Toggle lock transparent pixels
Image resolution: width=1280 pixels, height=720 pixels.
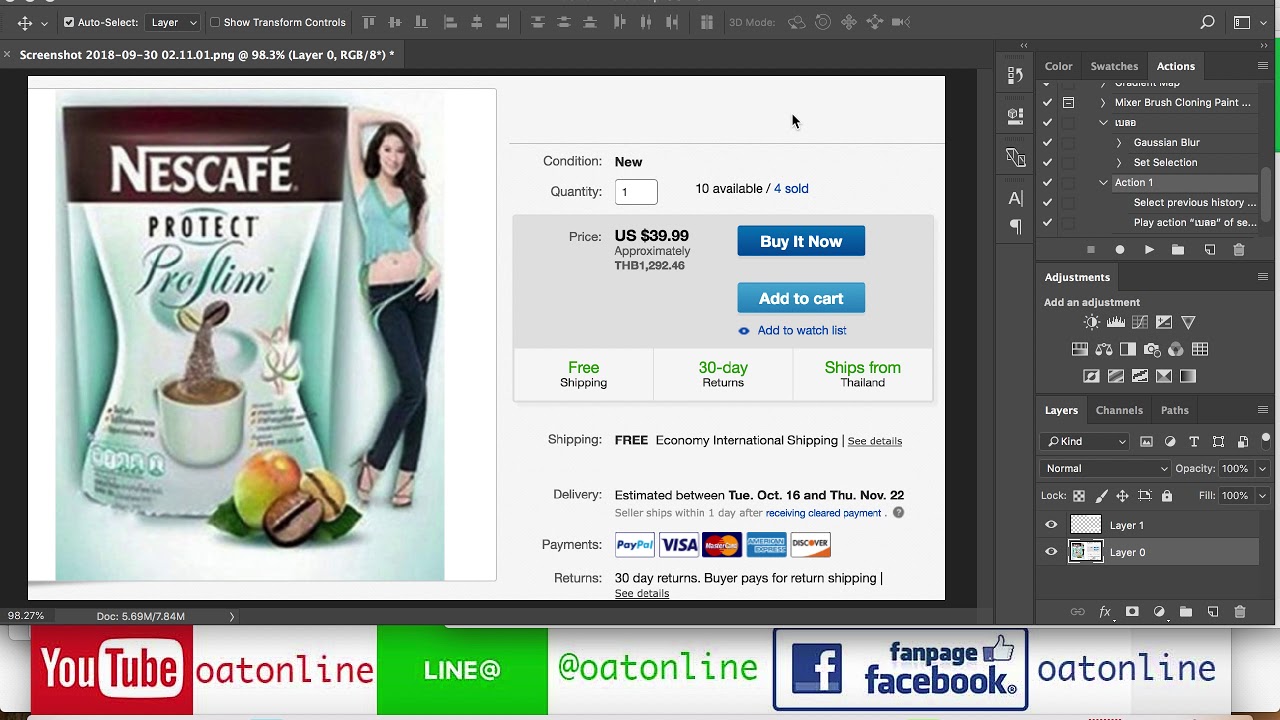(x=1079, y=496)
